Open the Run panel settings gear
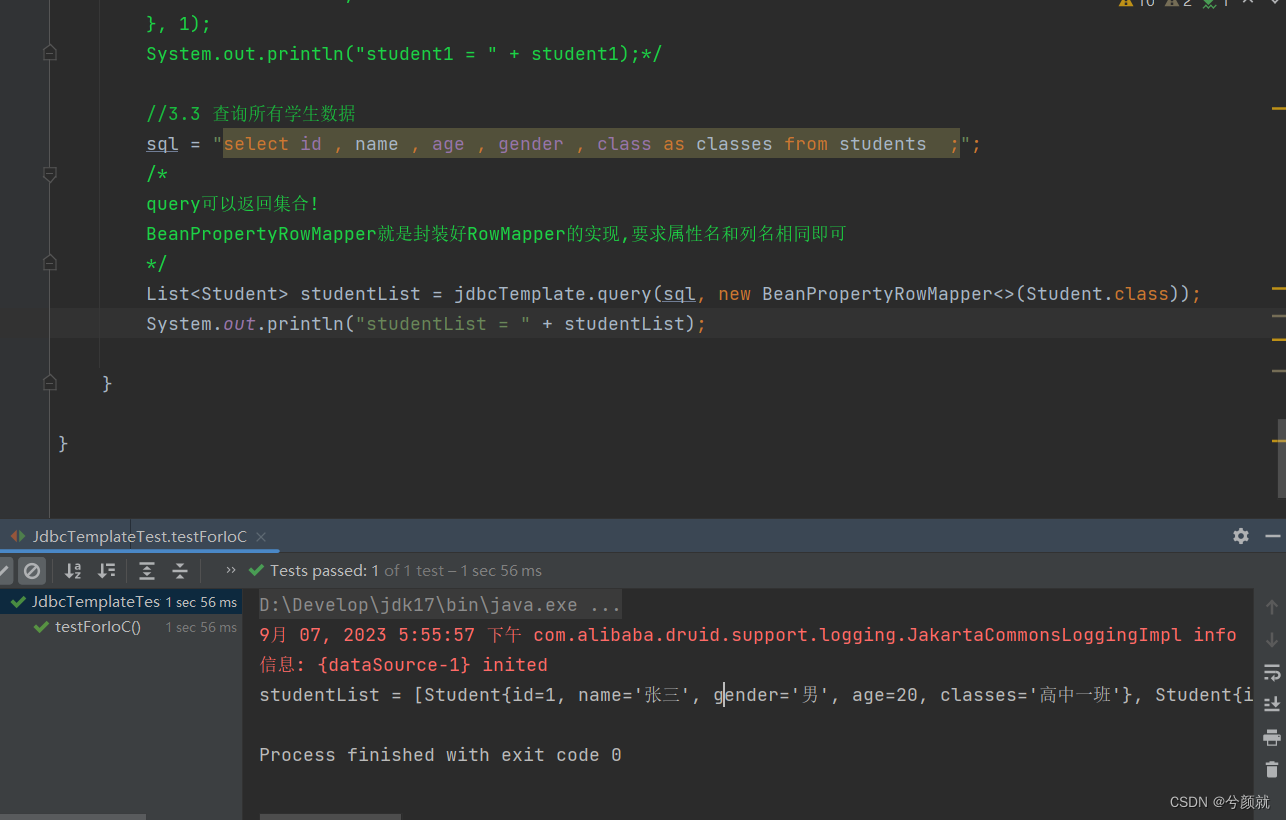Image resolution: width=1286 pixels, height=820 pixels. pyautogui.click(x=1241, y=536)
